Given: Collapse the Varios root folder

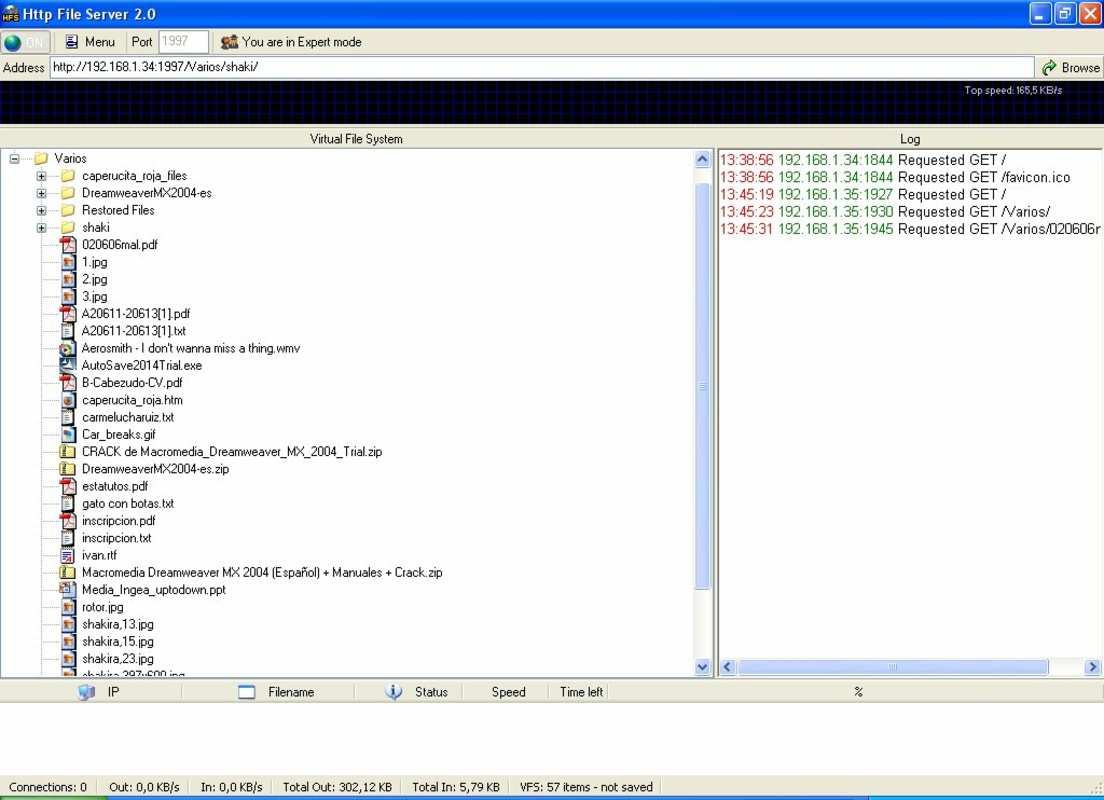Looking at the screenshot, I should click(14, 158).
